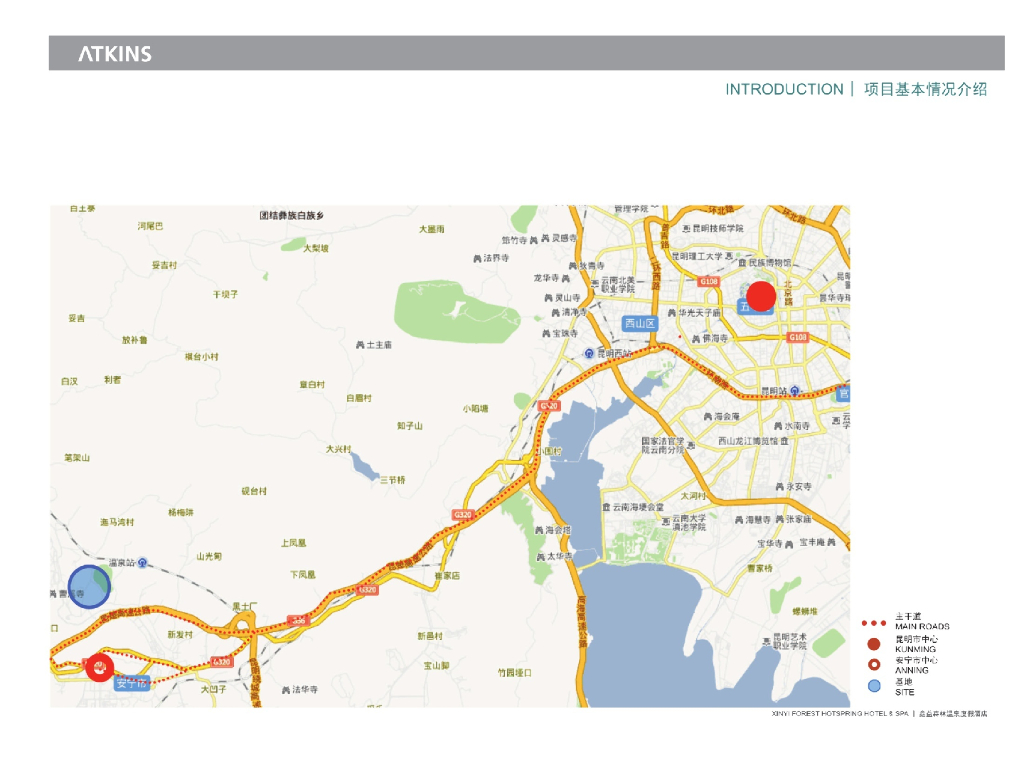Click the 团结彝族白族乡 place label
The width and height of the screenshot is (1024, 768).
[x=291, y=216]
